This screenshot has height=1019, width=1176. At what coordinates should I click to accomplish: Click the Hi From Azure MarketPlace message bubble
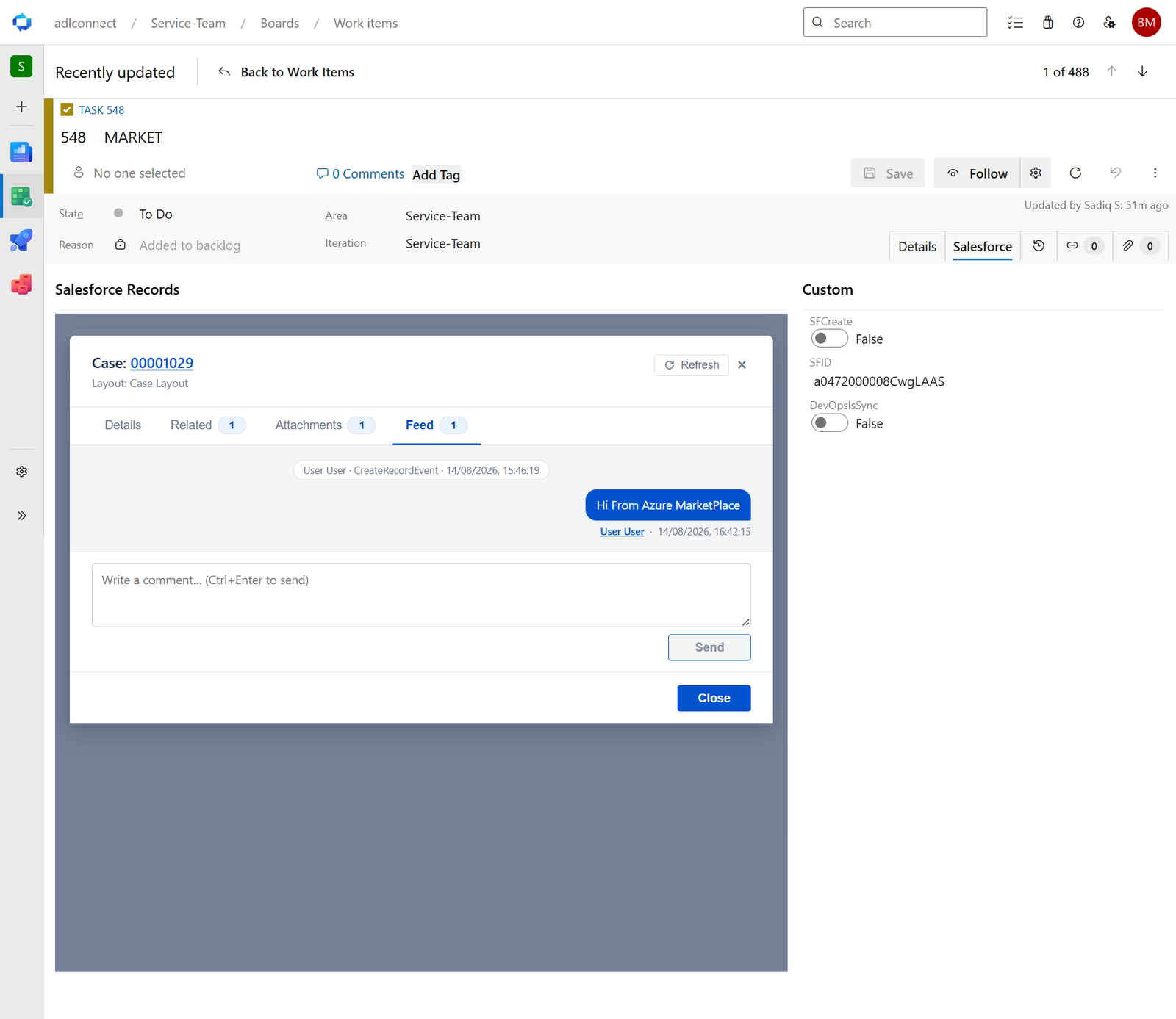point(668,505)
